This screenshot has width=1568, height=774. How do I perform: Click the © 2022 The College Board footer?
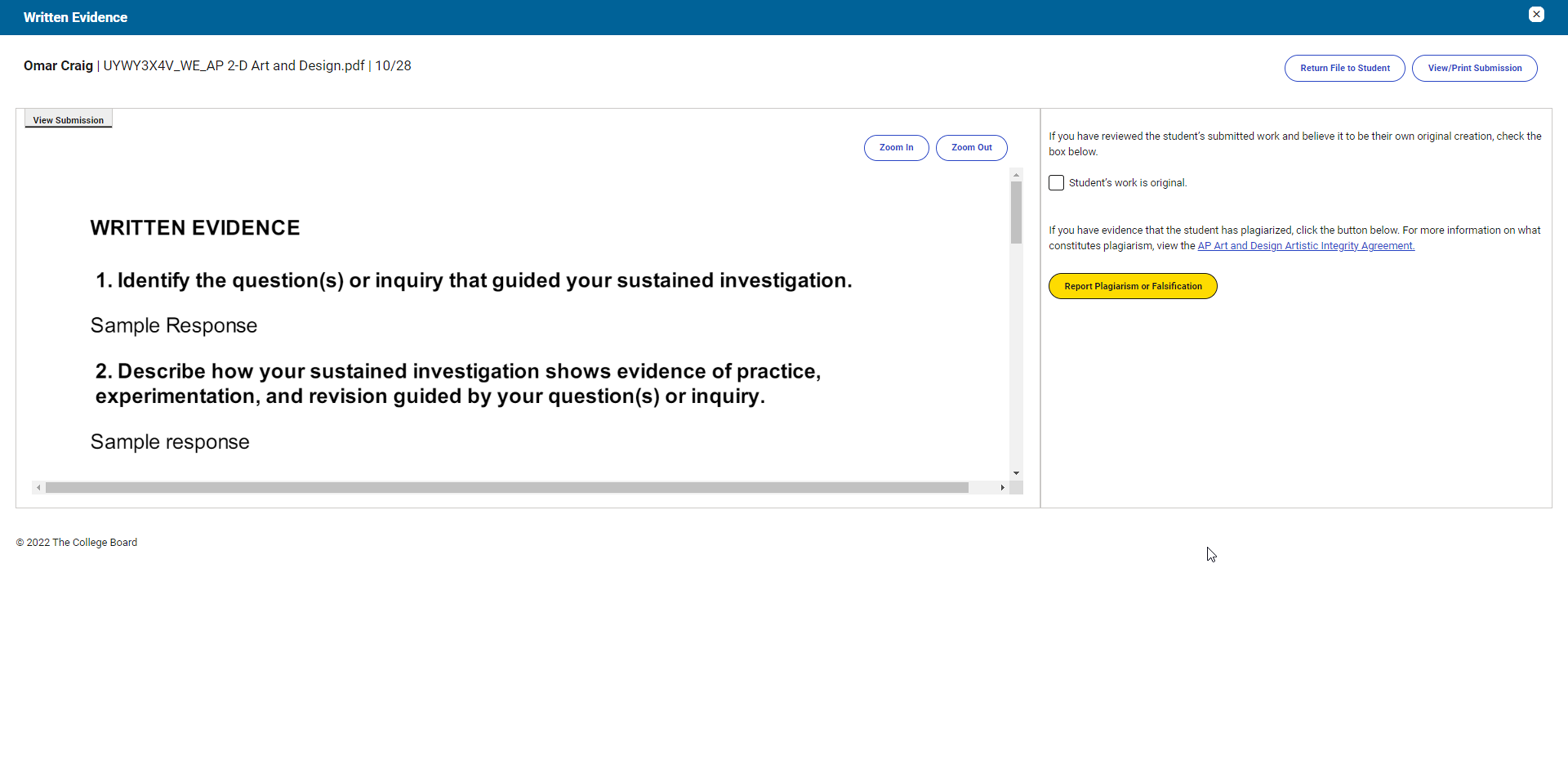click(77, 542)
